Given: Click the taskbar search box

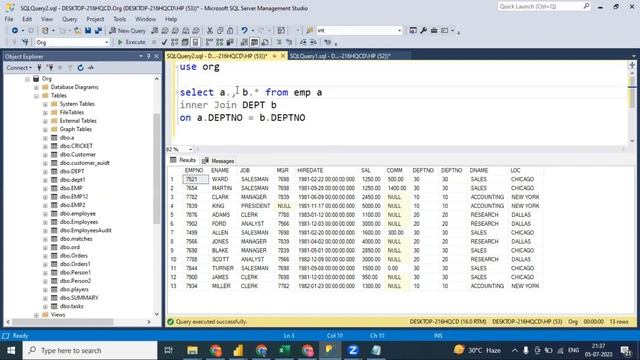Looking at the screenshot, I should coord(90,350).
